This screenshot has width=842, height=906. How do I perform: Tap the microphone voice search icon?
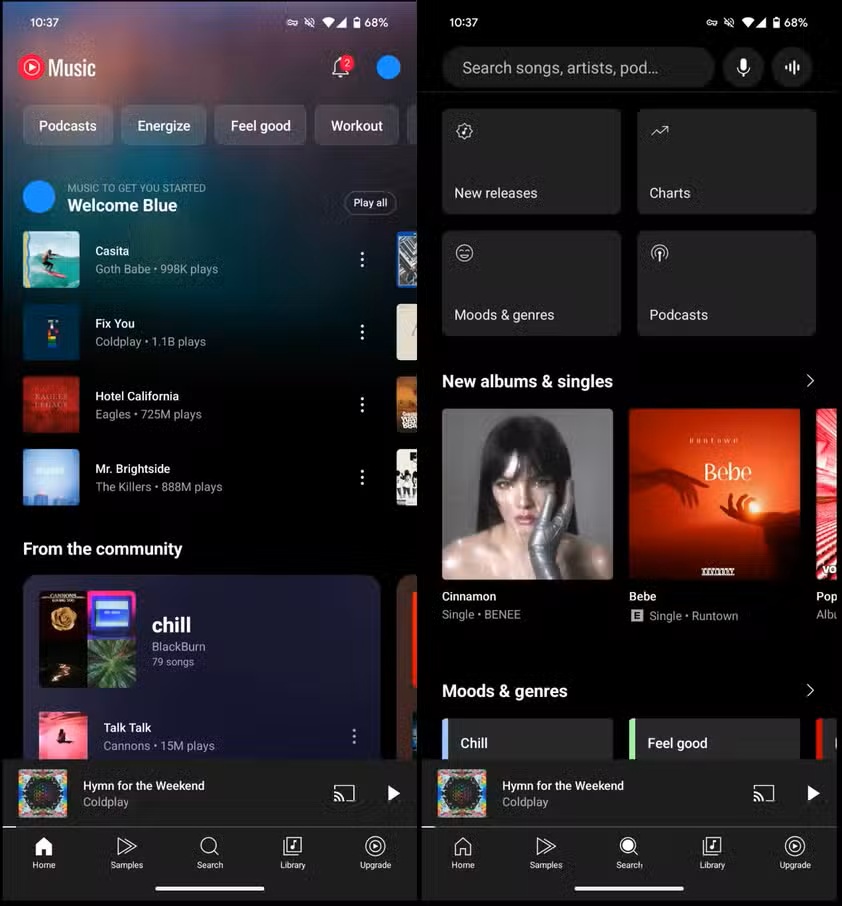(x=743, y=67)
